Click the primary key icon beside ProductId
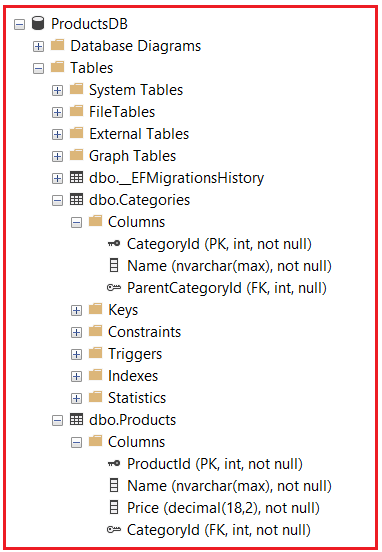 pos(114,463)
